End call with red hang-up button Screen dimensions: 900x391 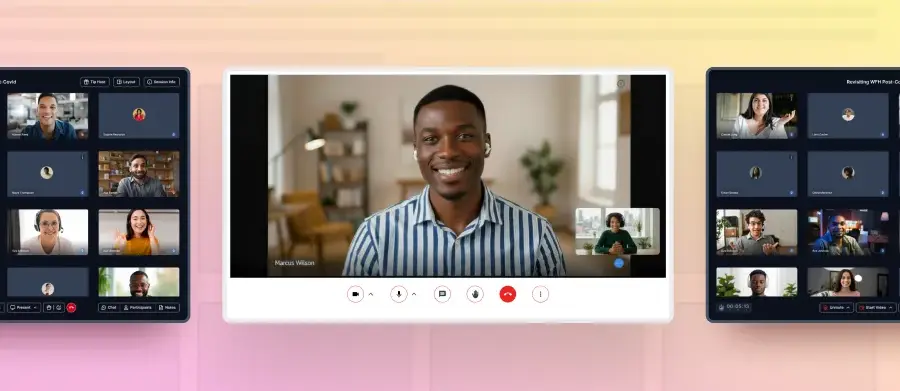click(507, 294)
